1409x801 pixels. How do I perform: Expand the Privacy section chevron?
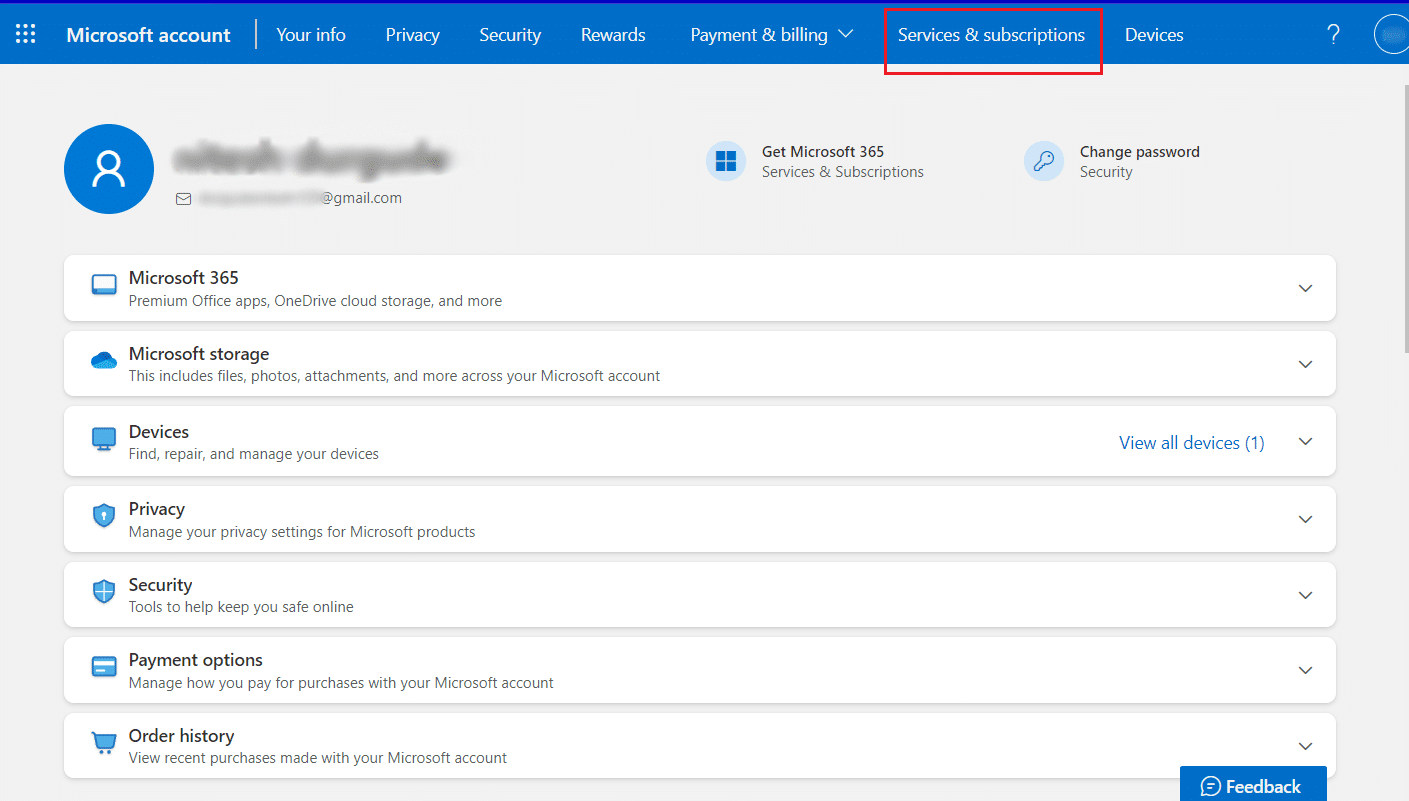(x=1305, y=519)
